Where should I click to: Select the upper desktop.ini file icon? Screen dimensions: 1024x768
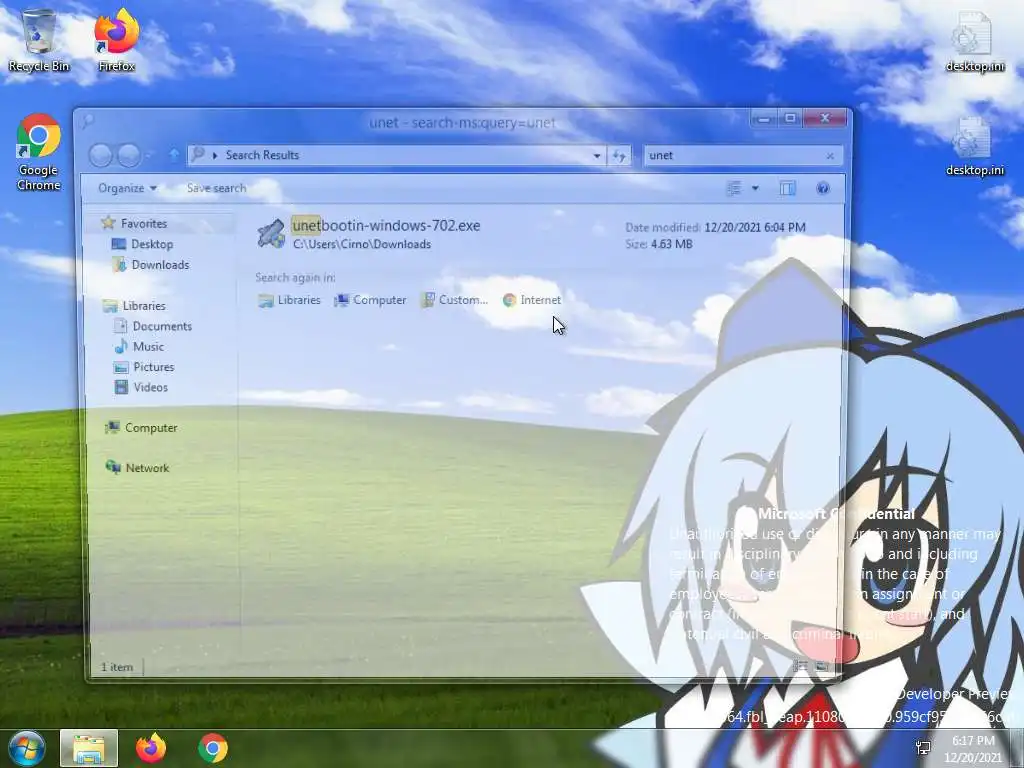coord(974,40)
